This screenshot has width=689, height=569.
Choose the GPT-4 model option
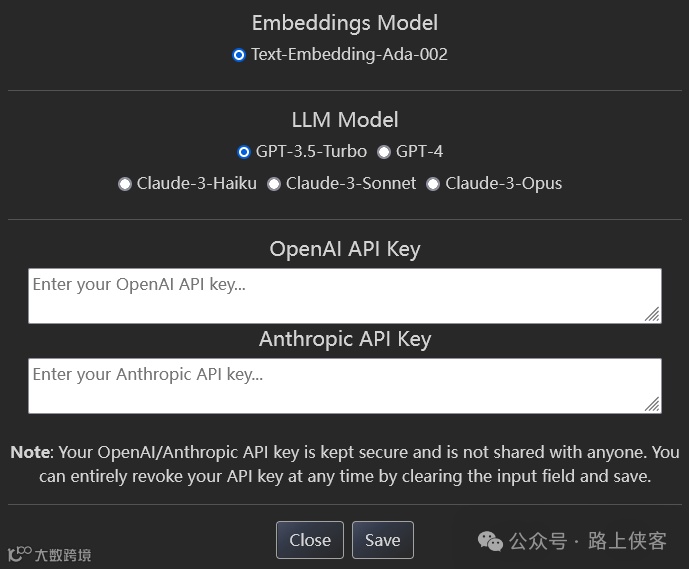[384, 152]
